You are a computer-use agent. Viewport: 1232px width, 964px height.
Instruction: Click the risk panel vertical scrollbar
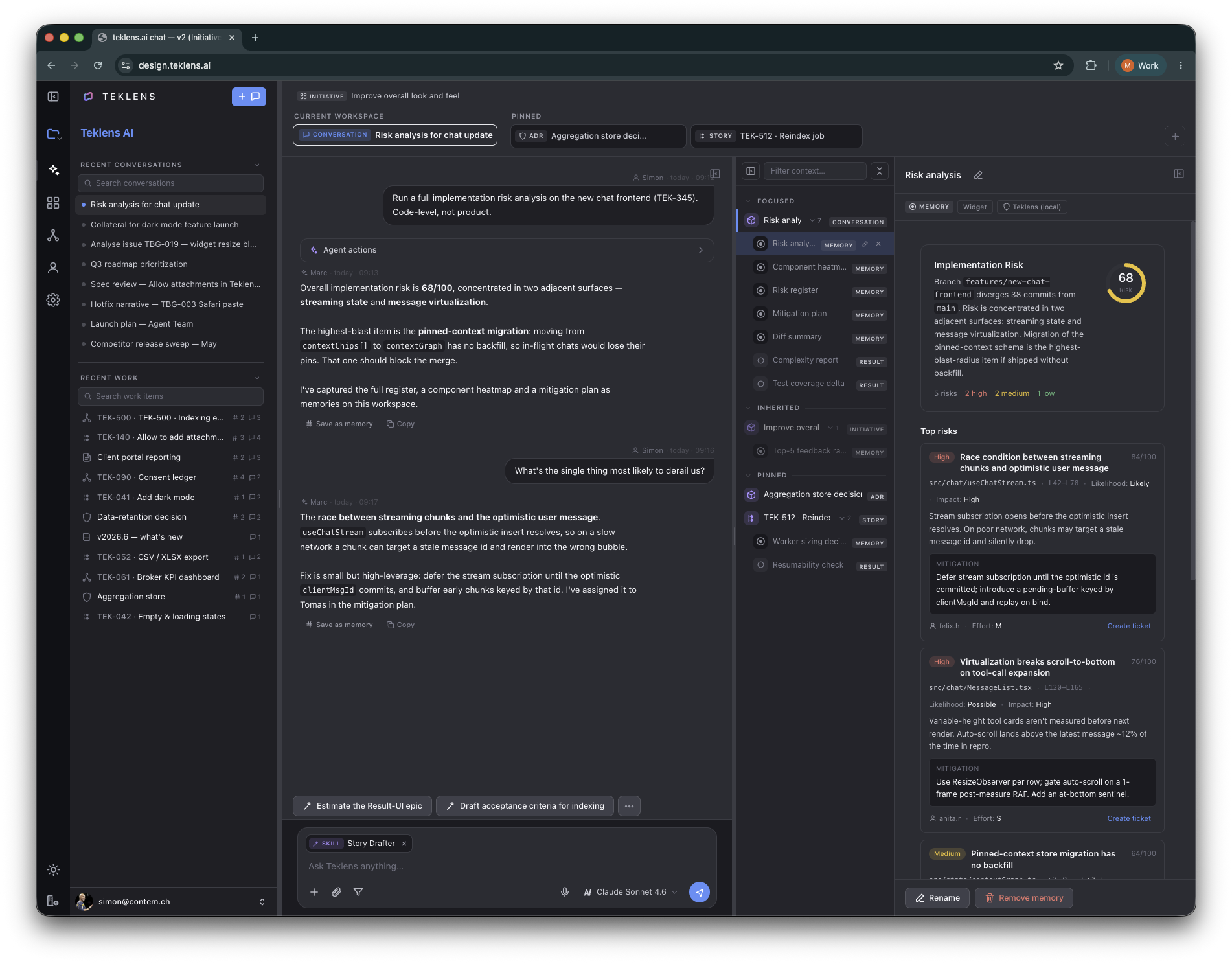[x=1192, y=402]
